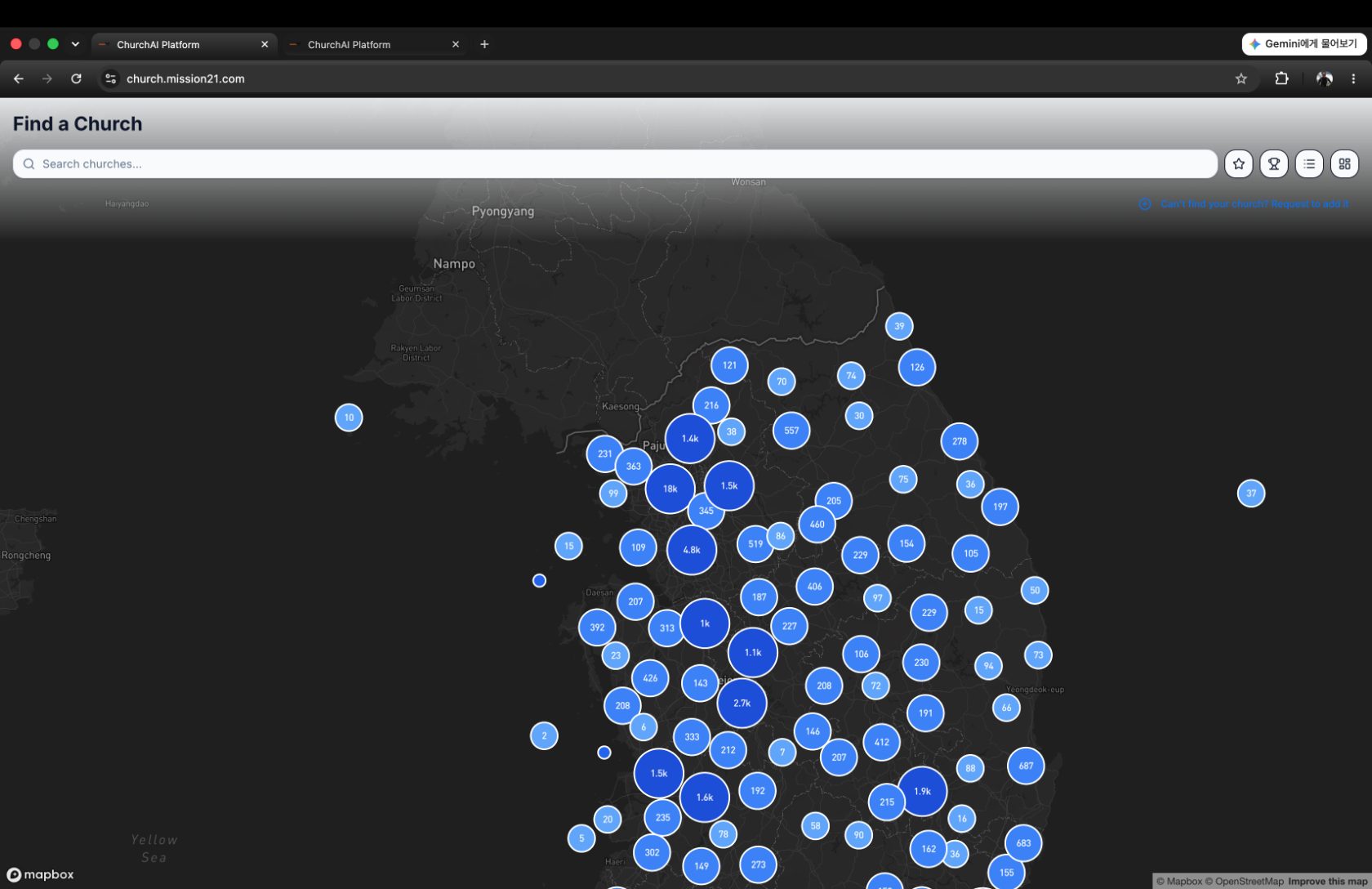
Task: Open the 2 cluster marker
Action: [544, 735]
